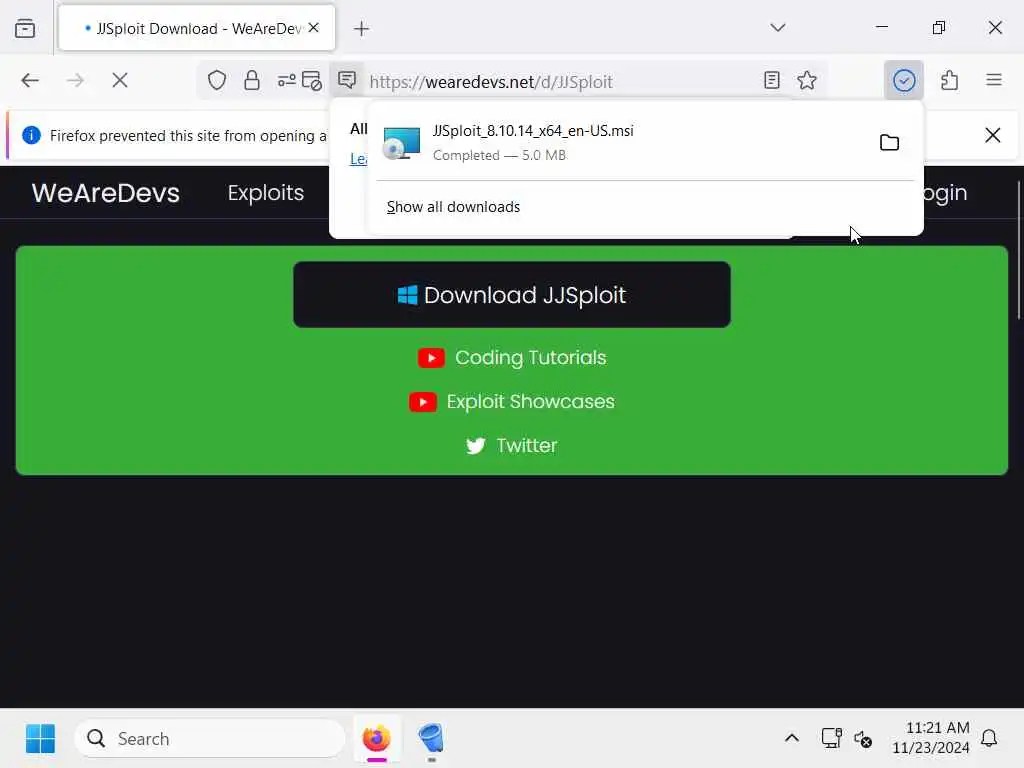Open Firefox View from tab bar icon
The height and width of the screenshot is (768, 1024).
point(25,28)
